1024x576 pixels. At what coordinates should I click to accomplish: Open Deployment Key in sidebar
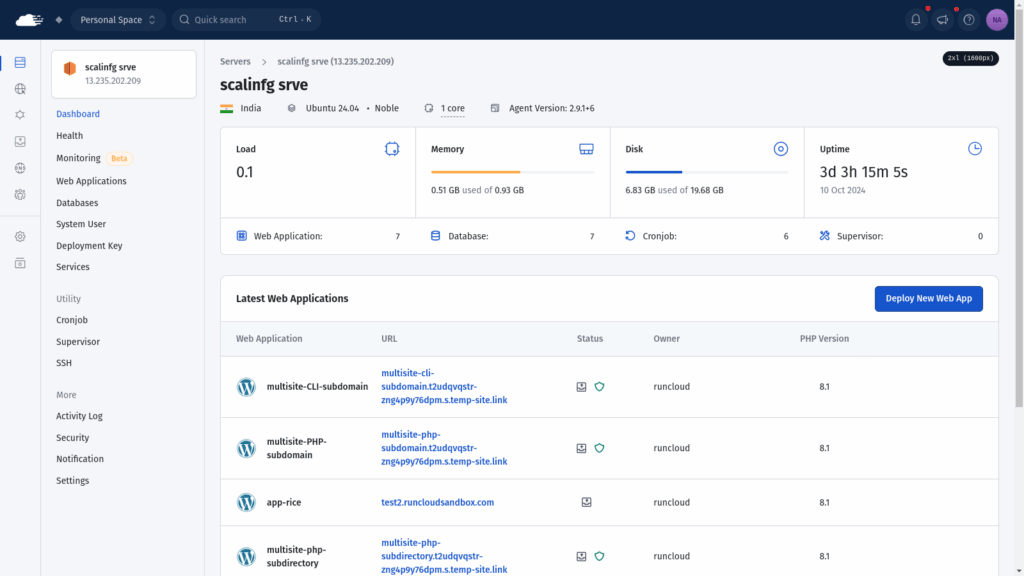pyautogui.click(x=89, y=246)
